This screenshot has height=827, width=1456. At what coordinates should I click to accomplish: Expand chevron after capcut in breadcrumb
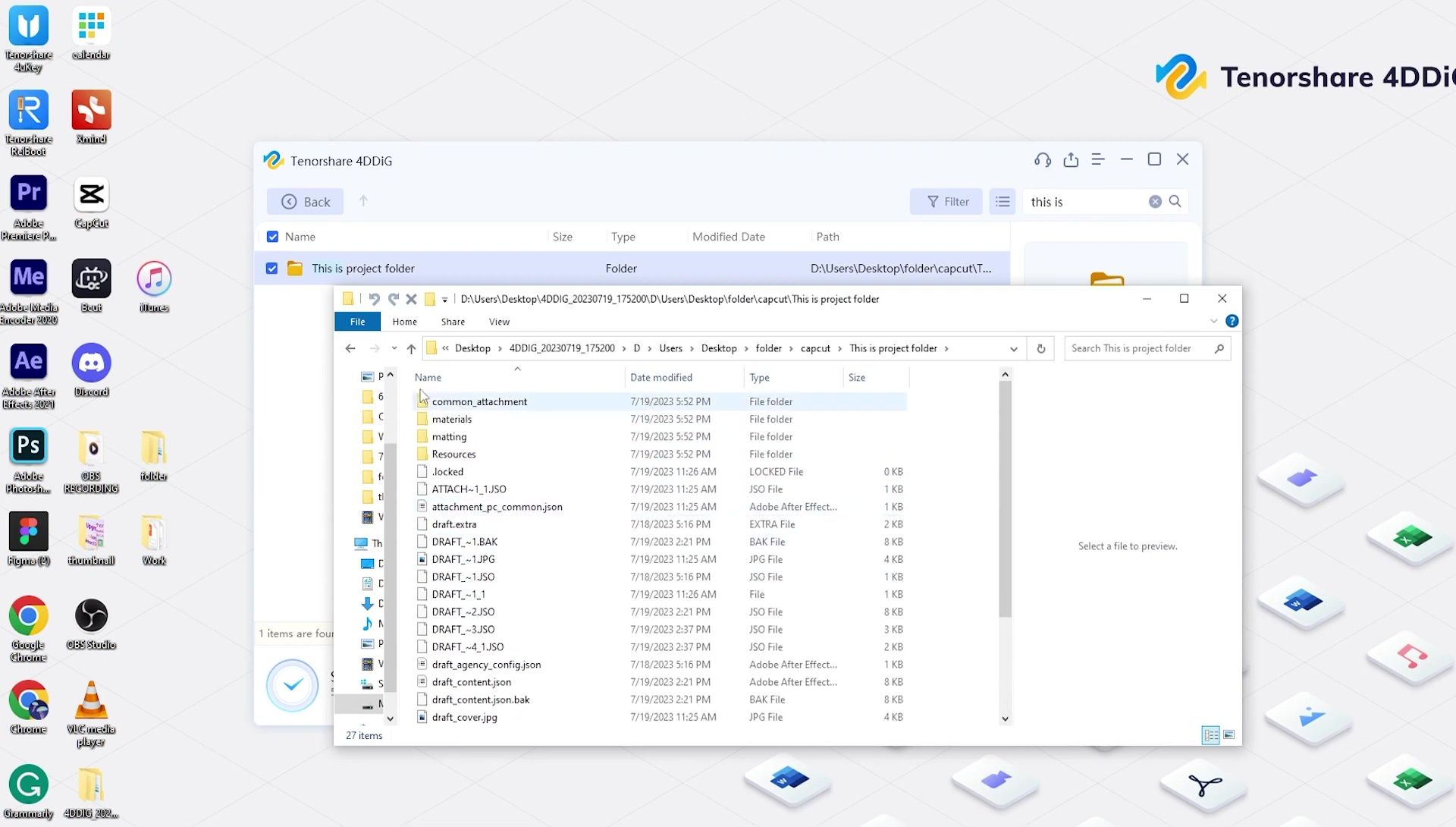(840, 348)
